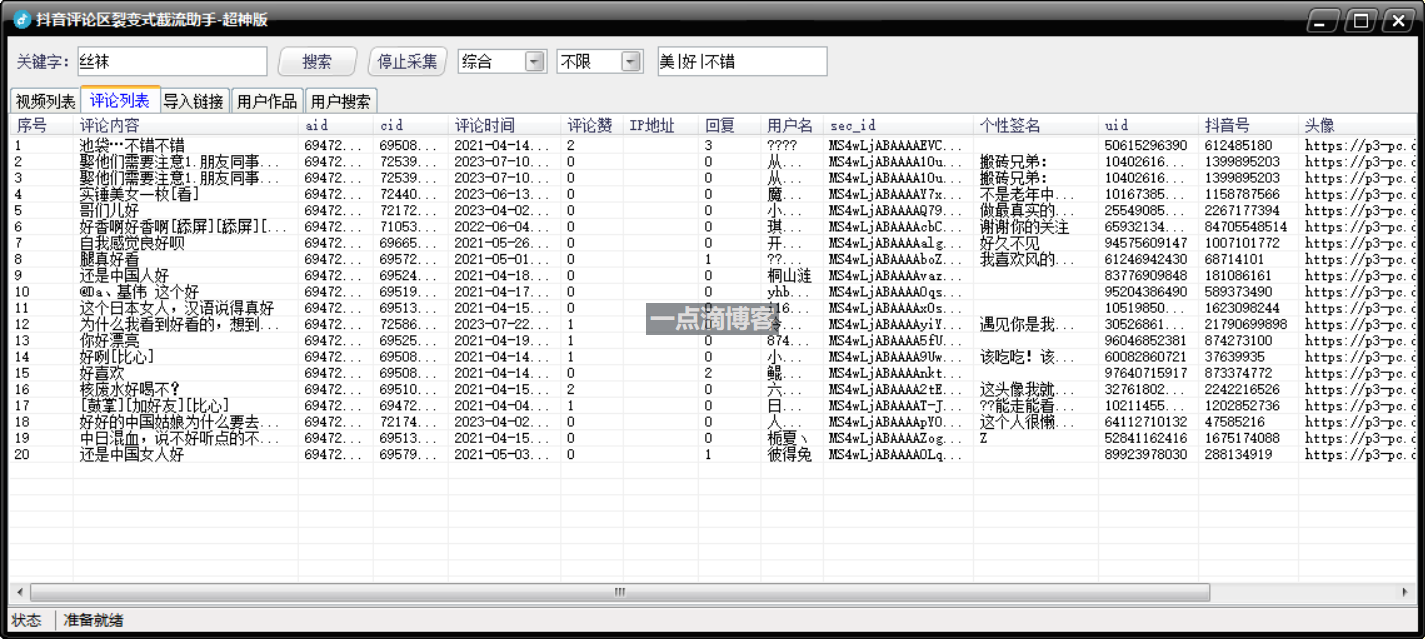This screenshot has height=639, width=1425.
Task: Click the uid cell 83776909848
Action: pyautogui.click(x=1146, y=275)
